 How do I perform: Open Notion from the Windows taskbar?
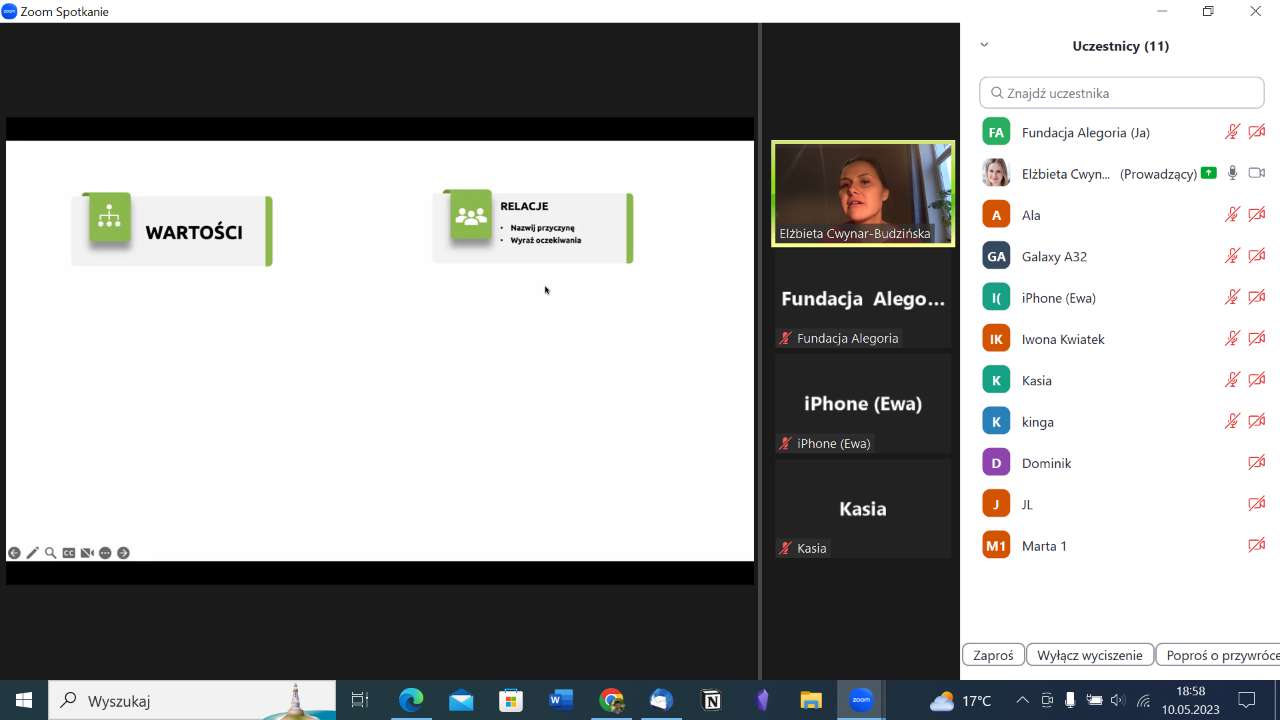point(712,701)
